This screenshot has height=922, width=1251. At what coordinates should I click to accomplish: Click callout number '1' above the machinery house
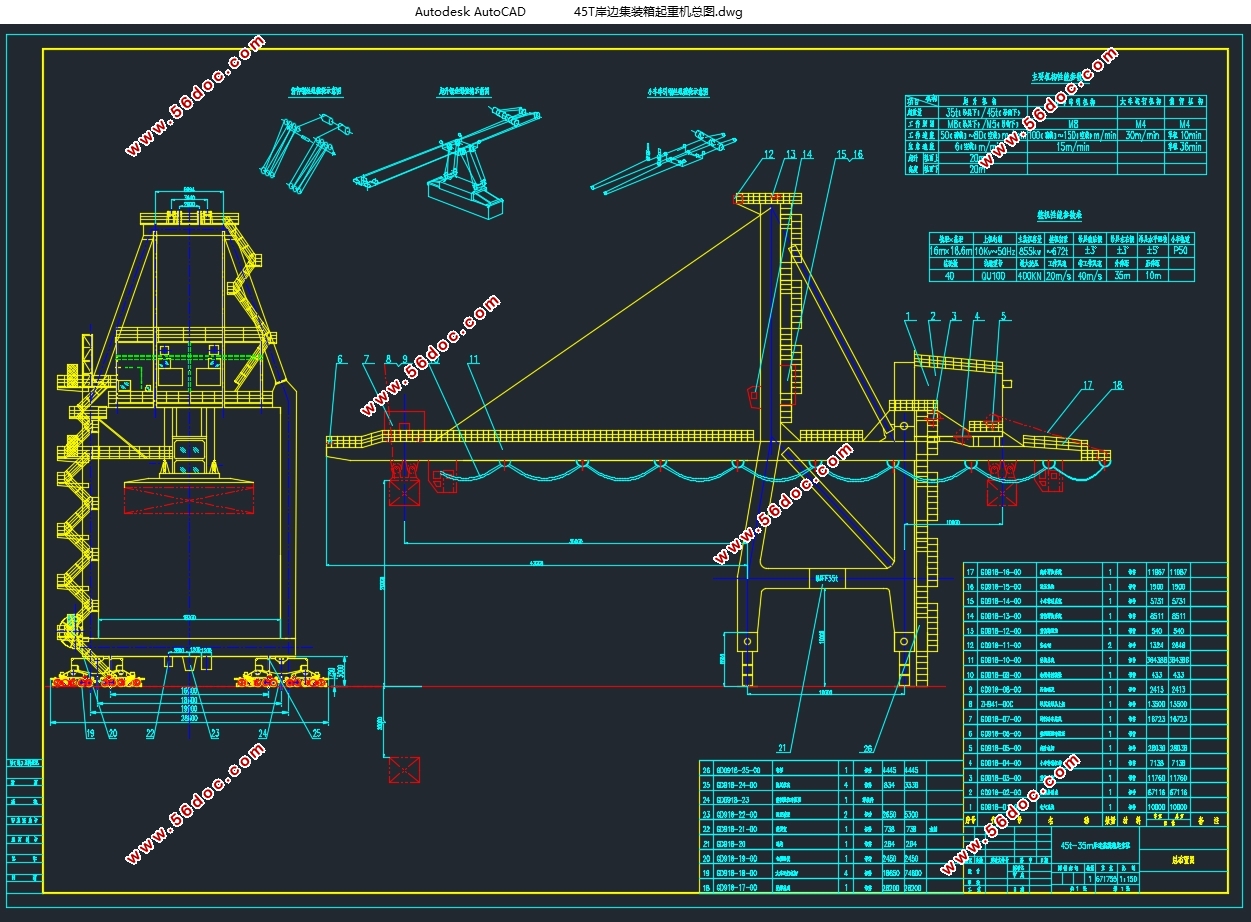[907, 316]
